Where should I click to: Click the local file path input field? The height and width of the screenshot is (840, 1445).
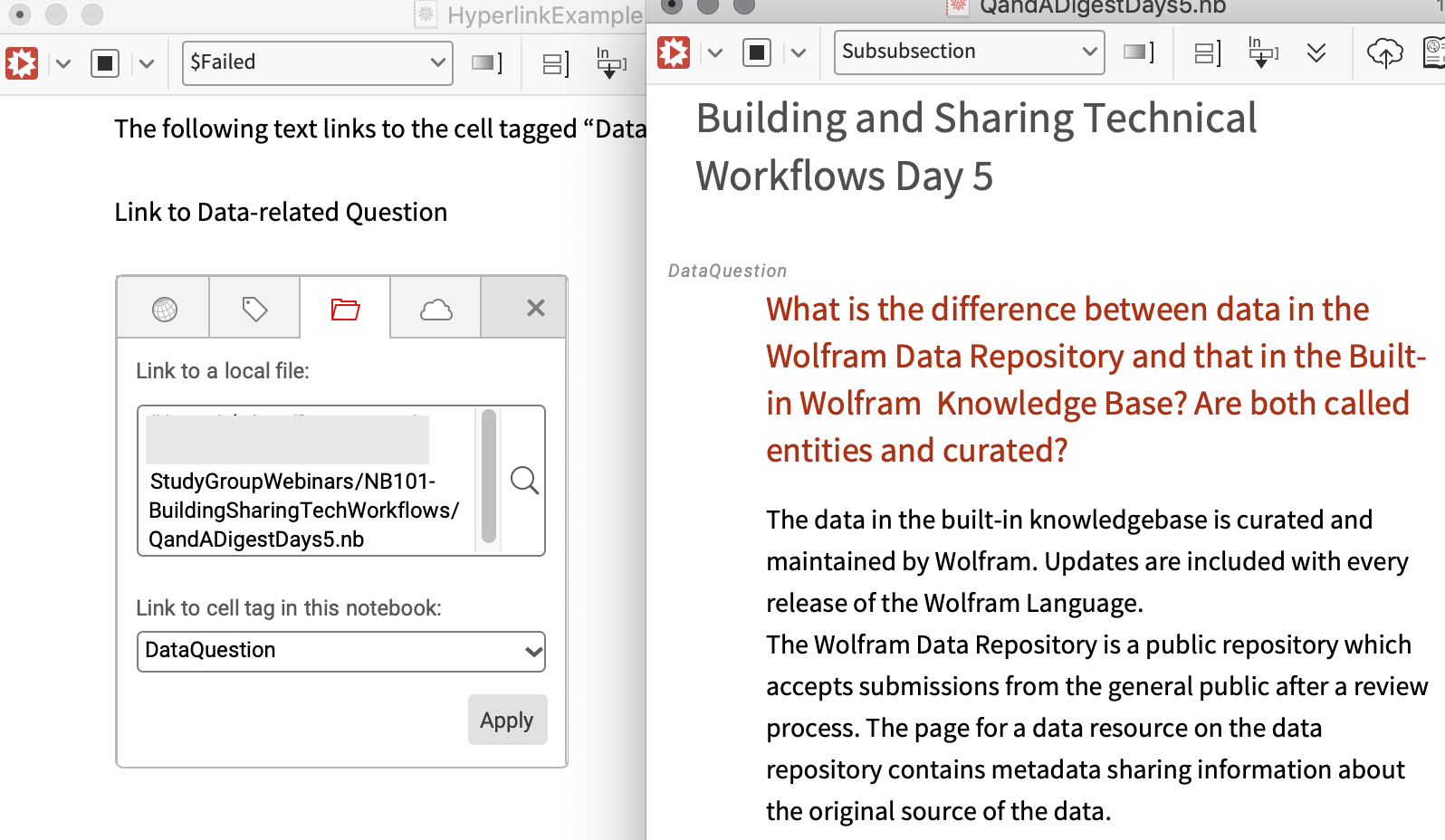[306, 481]
